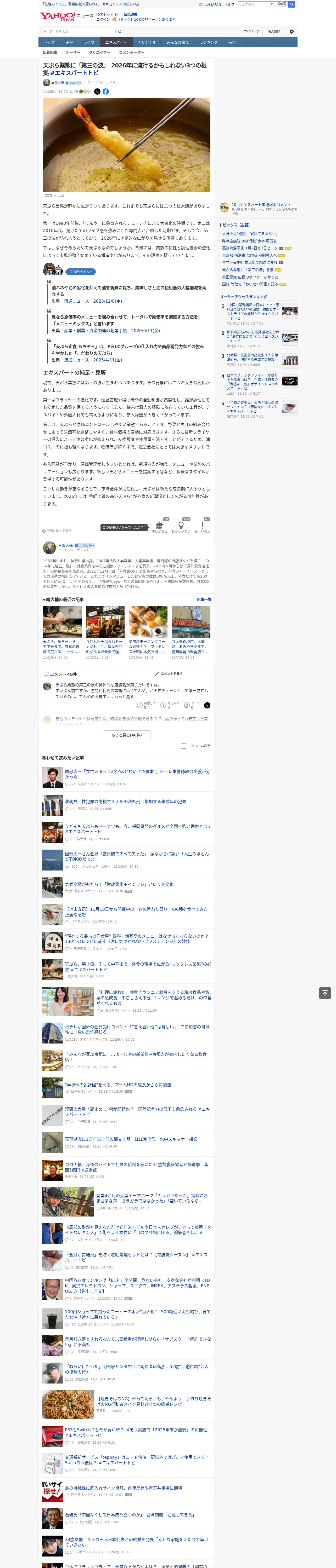Click inside the キーワードを入力 search field
The height and width of the screenshot is (1568, 336).
78,32
